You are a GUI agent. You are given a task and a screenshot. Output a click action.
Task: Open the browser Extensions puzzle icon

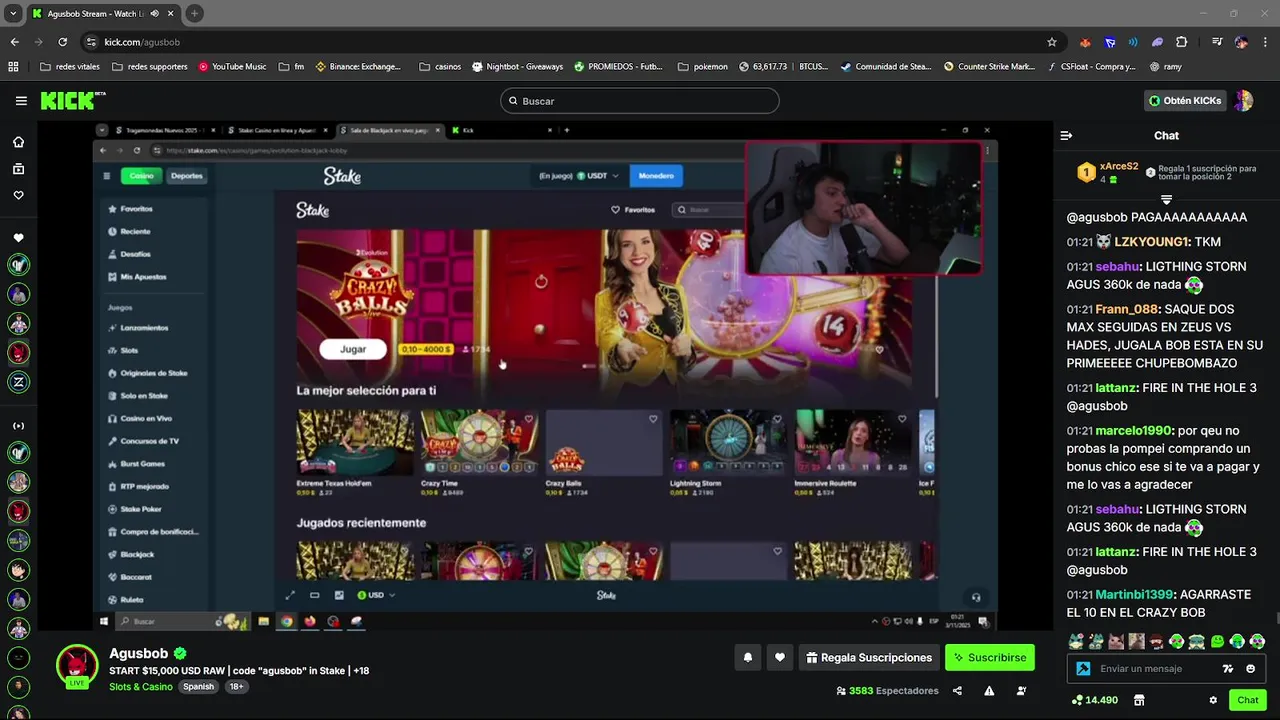click(1182, 42)
